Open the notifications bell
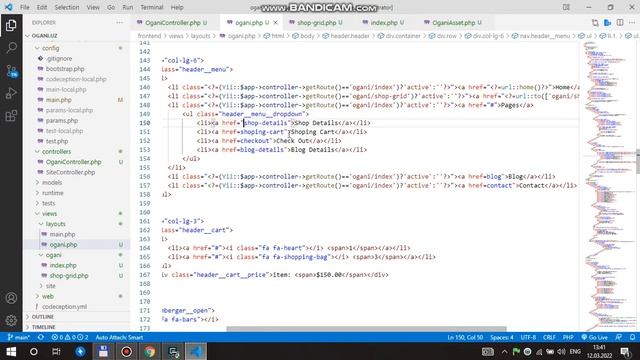This screenshot has width=640, height=360. pyautogui.click(x=632, y=338)
